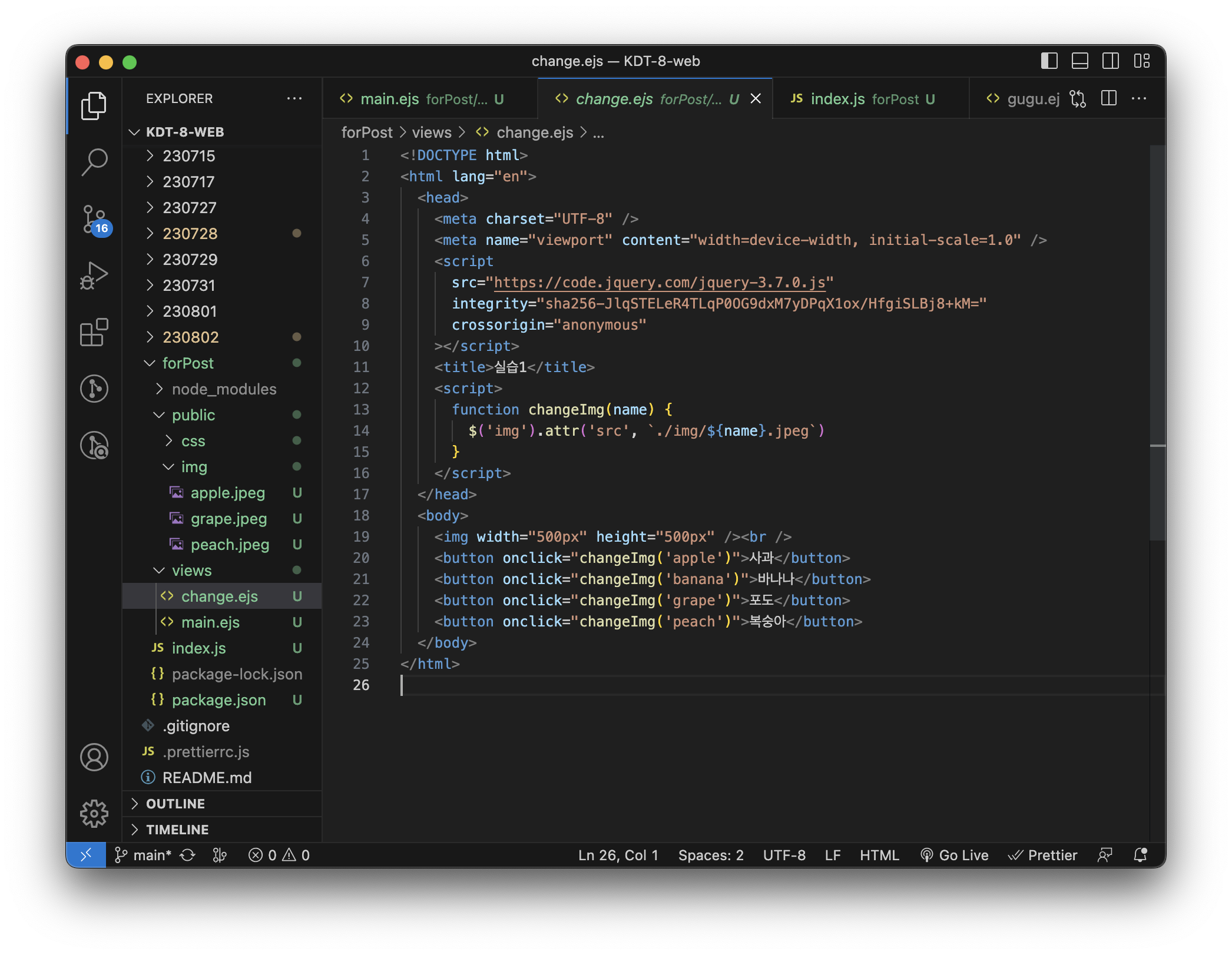The width and height of the screenshot is (1232, 955).
Task: Click Go Live in status bar
Action: tap(955, 855)
